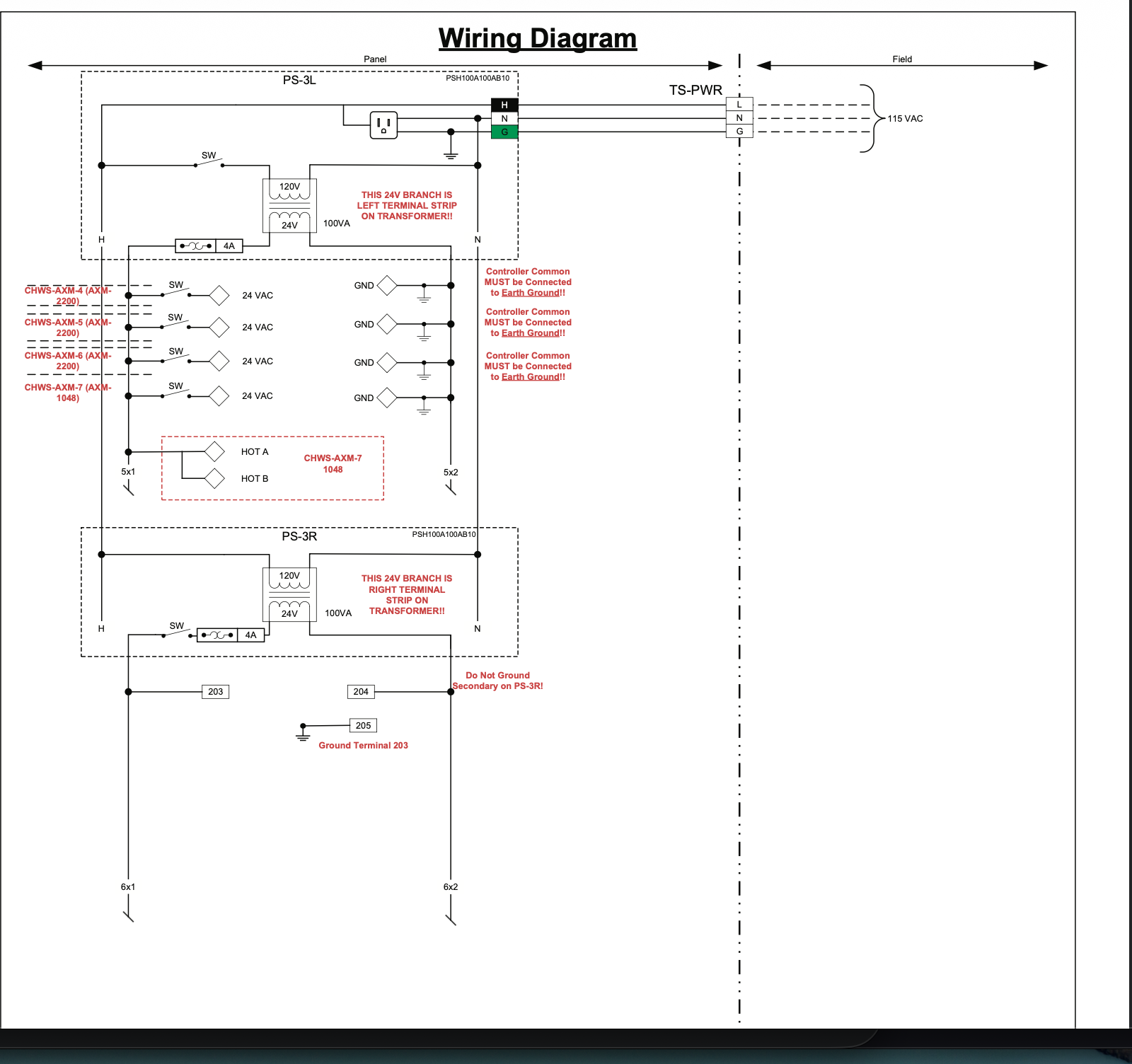1132x1064 pixels.
Task: Click the power outlet symbol in PS-3L
Action: (x=383, y=125)
